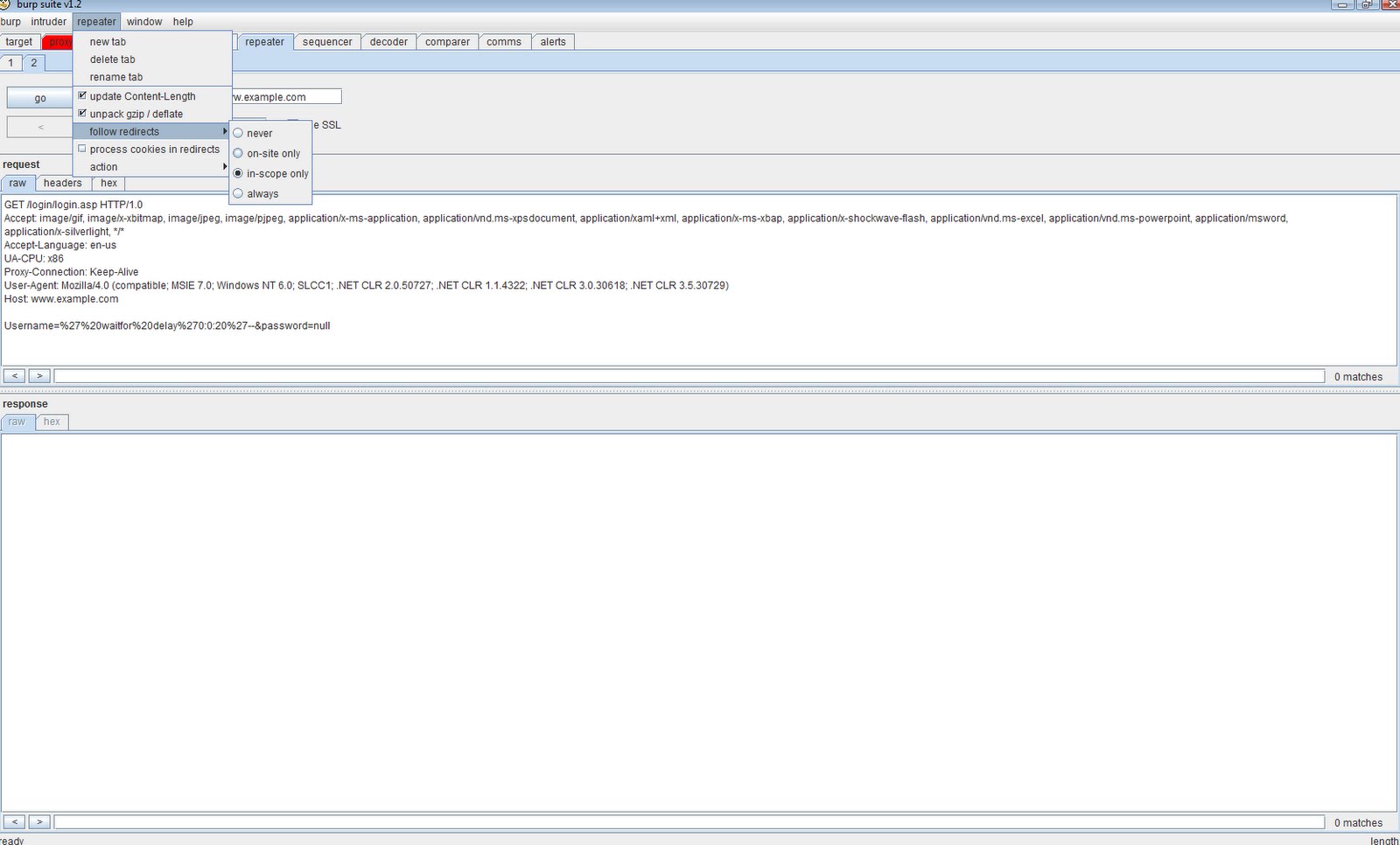The height and width of the screenshot is (845, 1400).
Task: Switch response view to hex tab
Action: [x=52, y=422]
